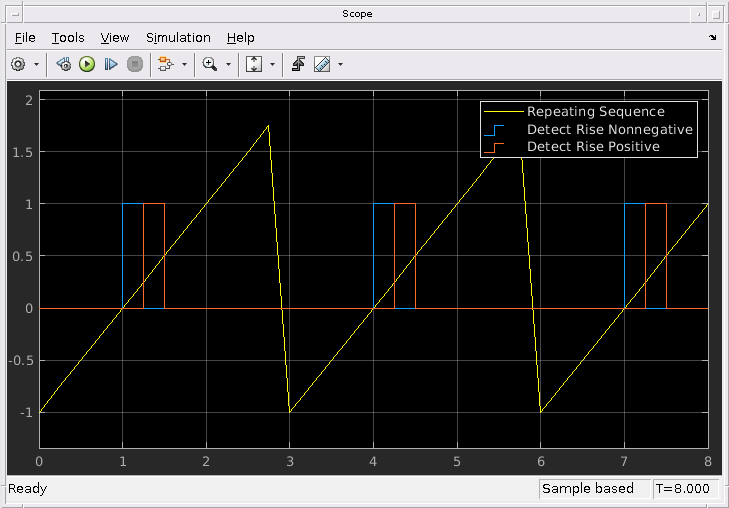Image resolution: width=729 pixels, height=508 pixels.
Task: Click the blue step marker in legend
Action: (x=494, y=130)
